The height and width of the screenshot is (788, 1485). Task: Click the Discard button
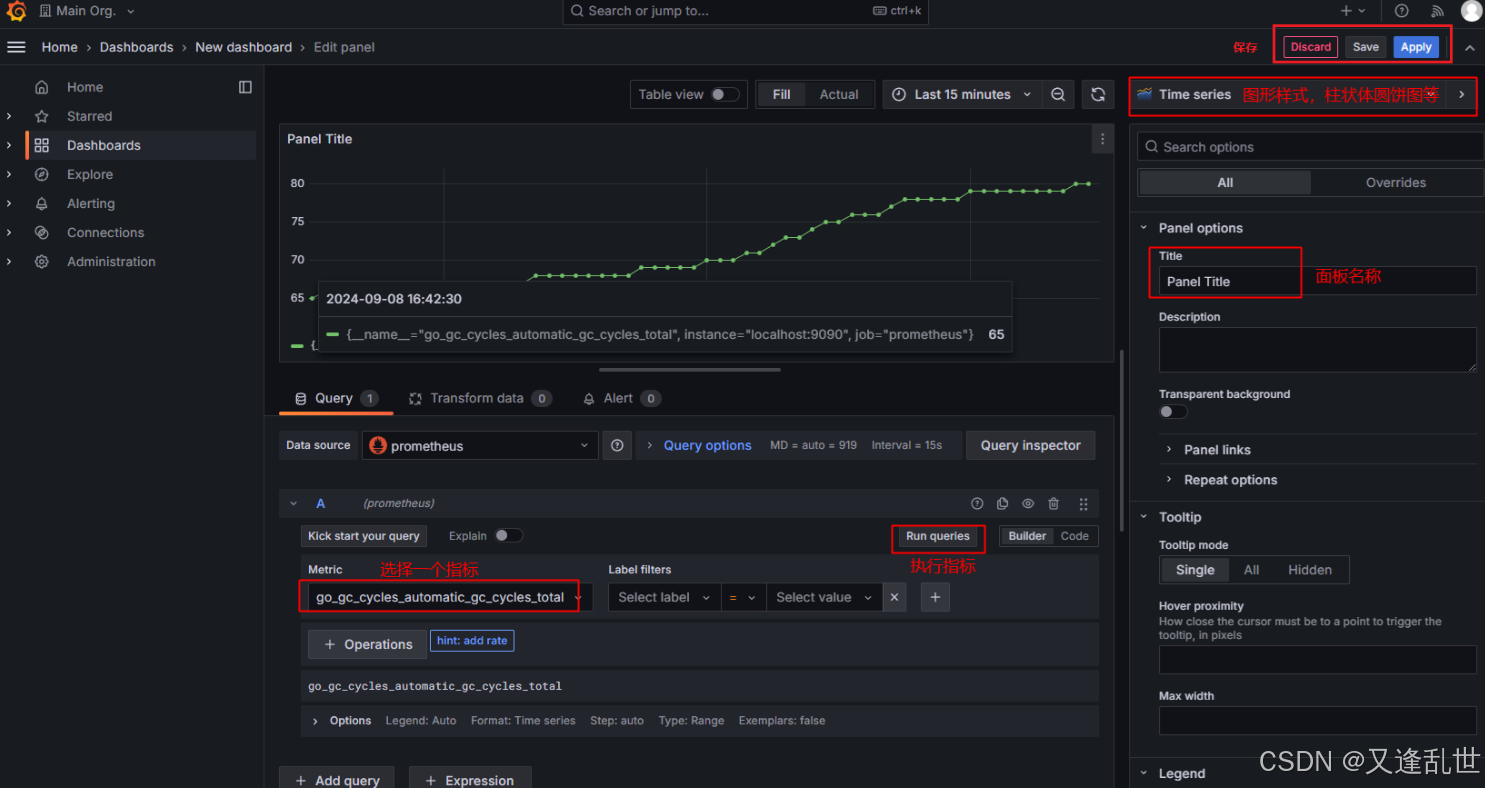coord(1310,47)
